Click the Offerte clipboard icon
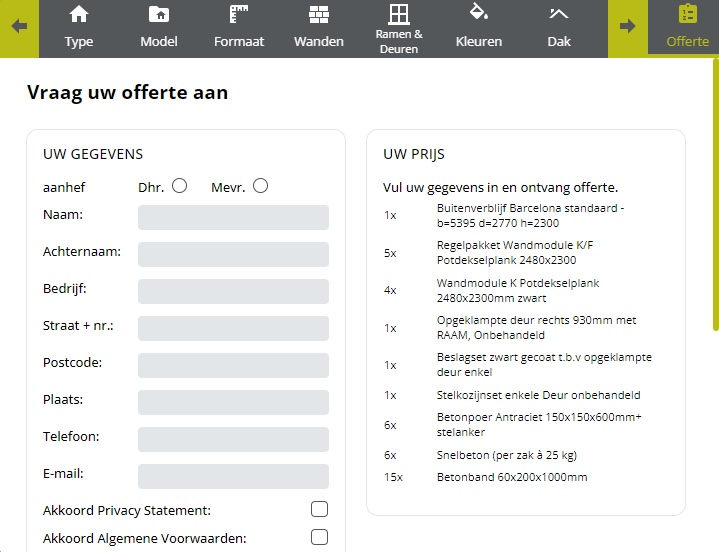The width and height of the screenshot is (719, 552). click(x=688, y=14)
